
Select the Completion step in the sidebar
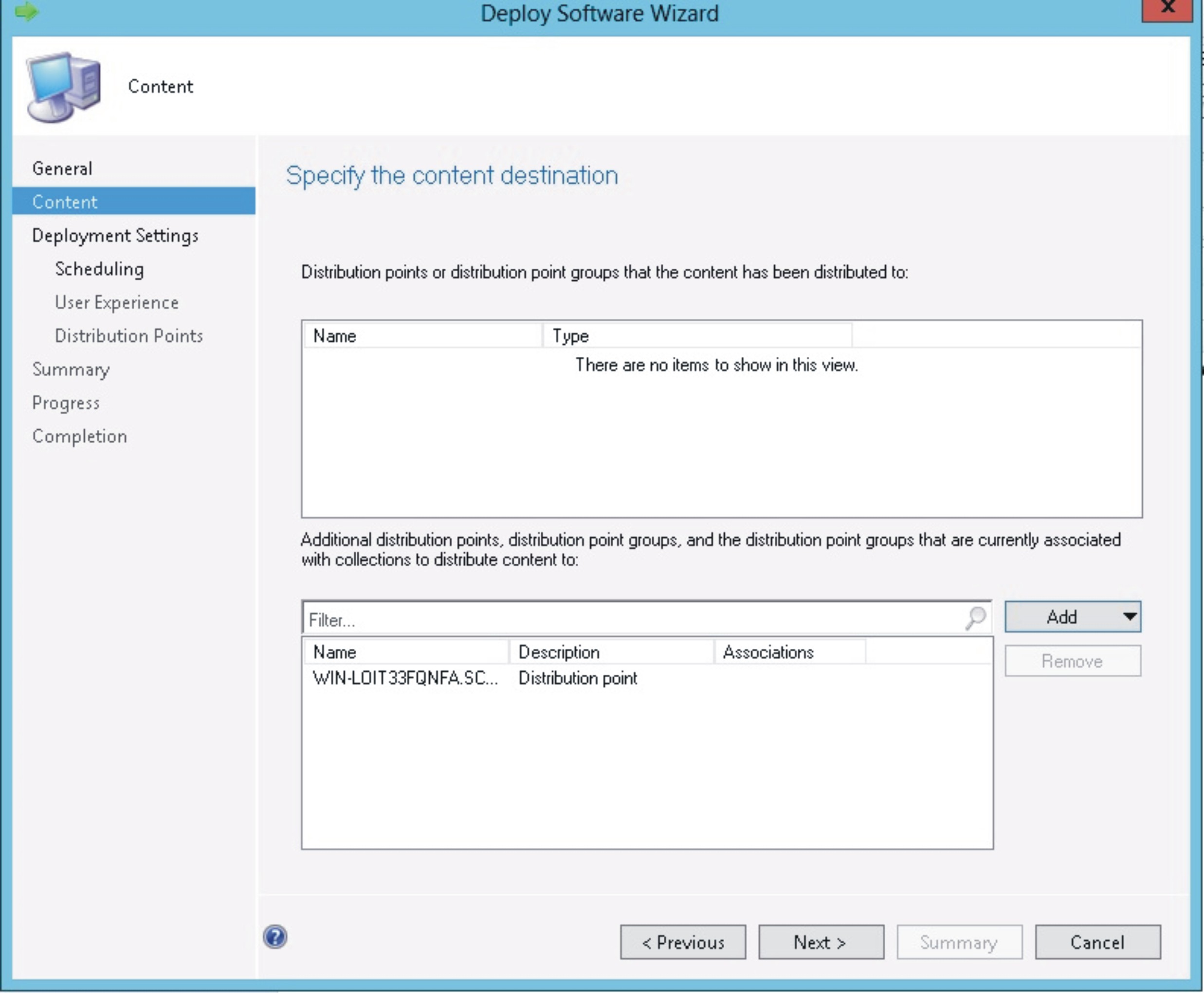79,437
